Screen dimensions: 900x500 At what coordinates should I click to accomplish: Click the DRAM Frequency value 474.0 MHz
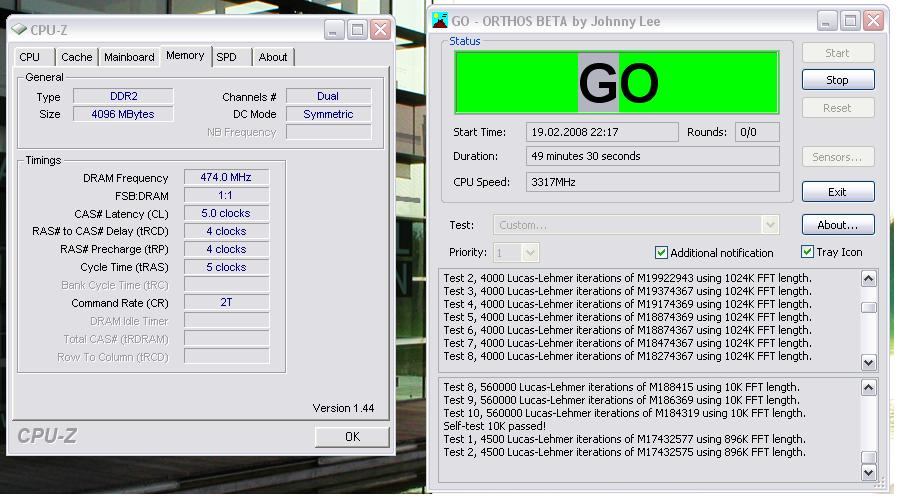(x=226, y=177)
